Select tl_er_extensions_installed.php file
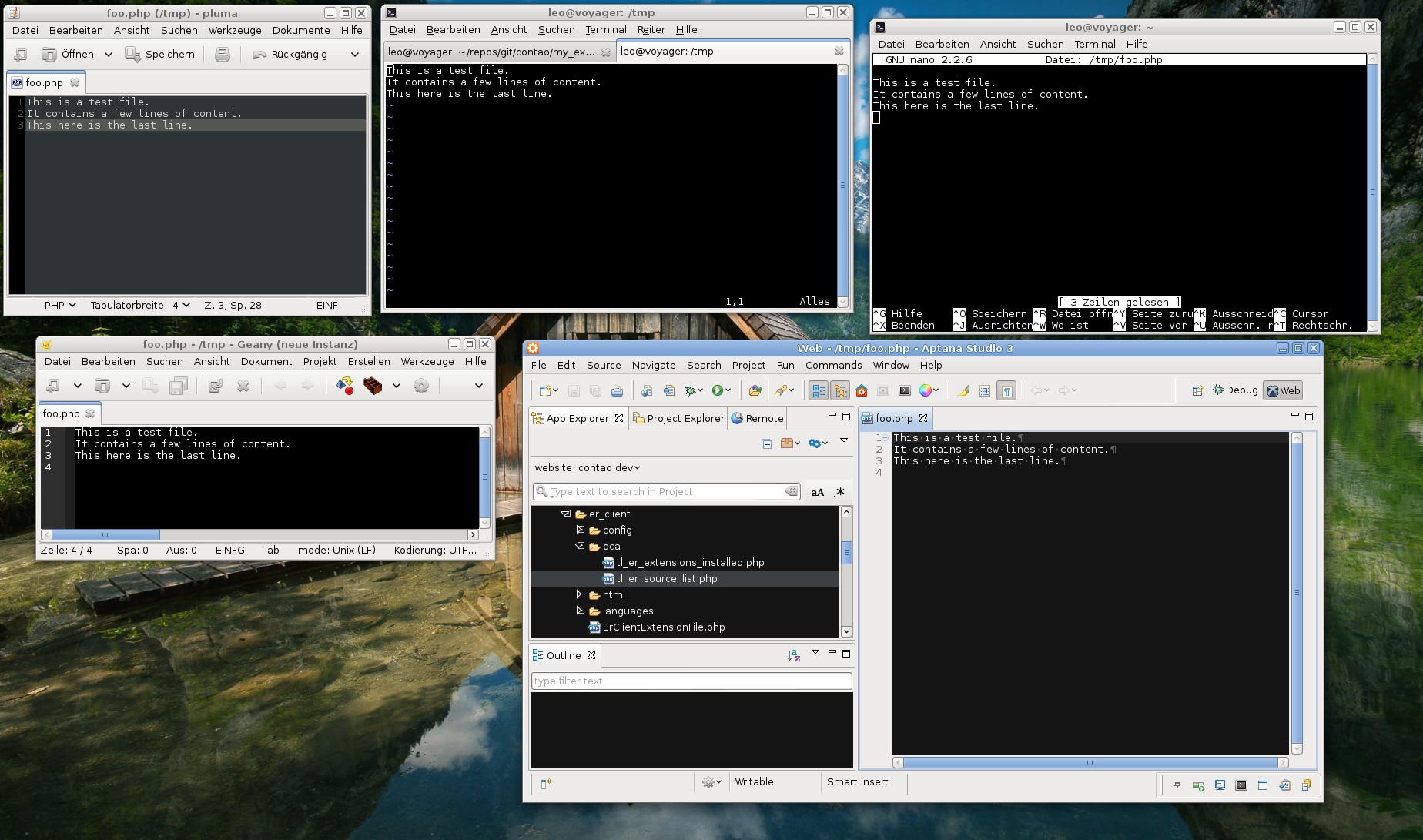Viewport: 1423px width, 840px height. coord(683,562)
